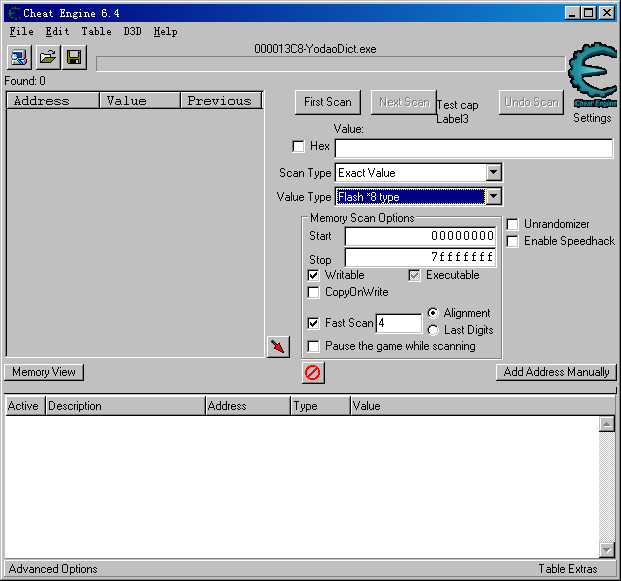
Task: Click the open process icon
Action: 20,57
